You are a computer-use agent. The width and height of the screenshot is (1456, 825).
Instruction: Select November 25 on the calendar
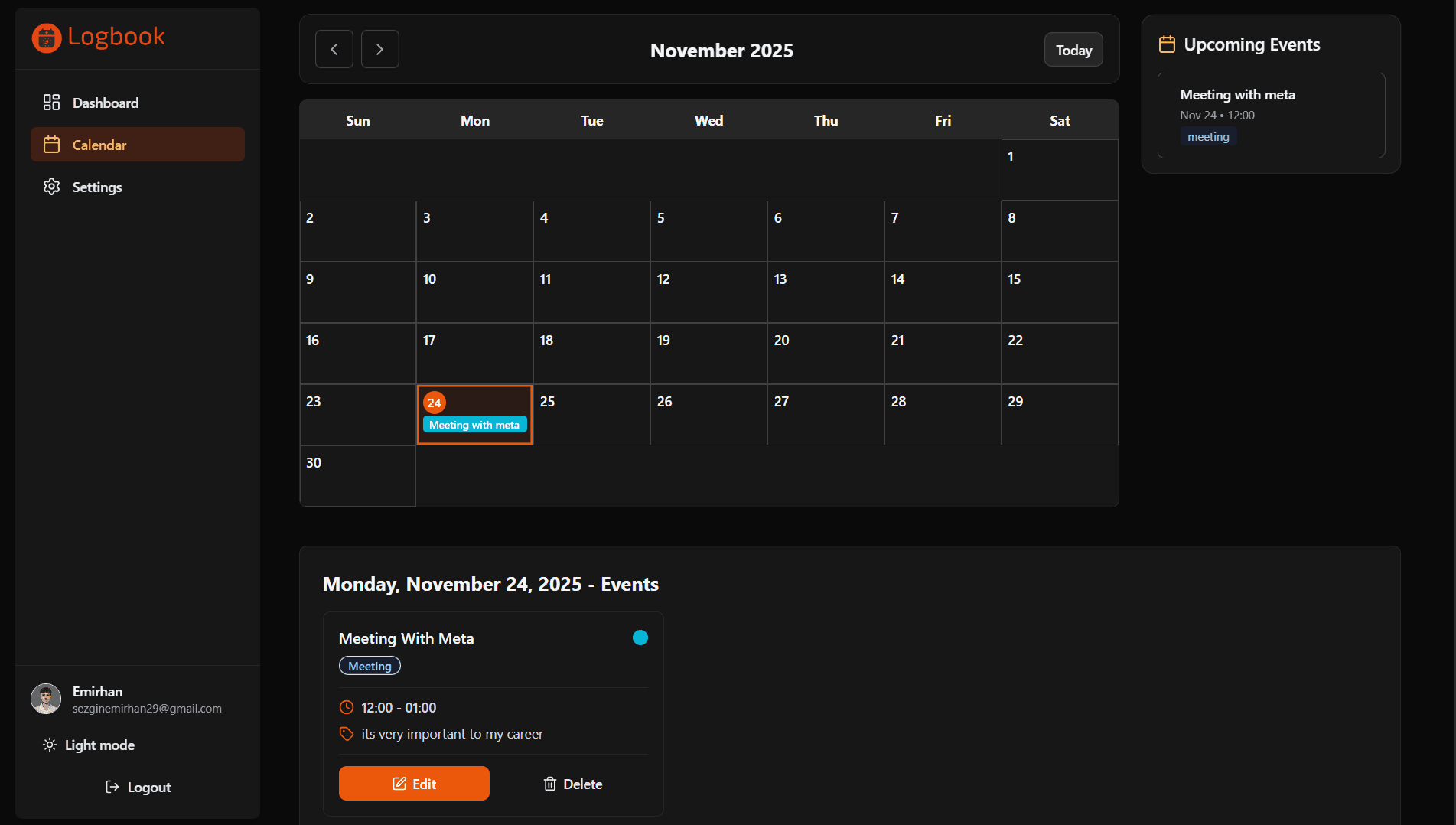coord(591,415)
